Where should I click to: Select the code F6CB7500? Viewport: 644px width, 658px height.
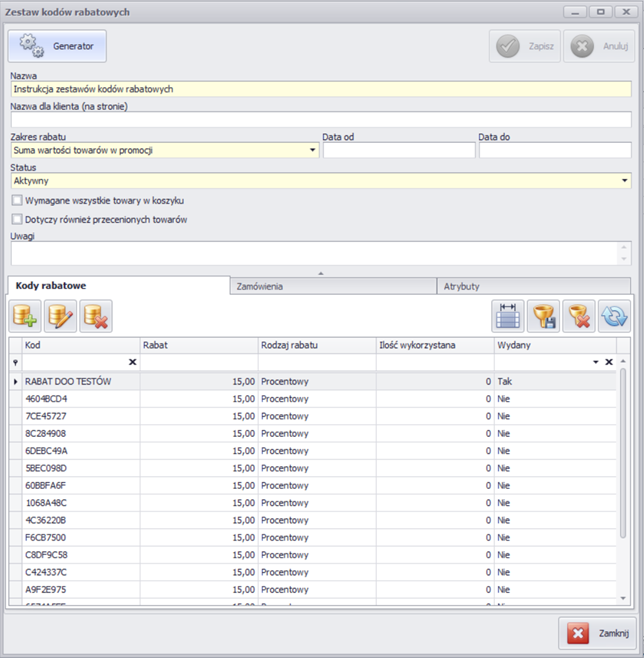[45, 538]
